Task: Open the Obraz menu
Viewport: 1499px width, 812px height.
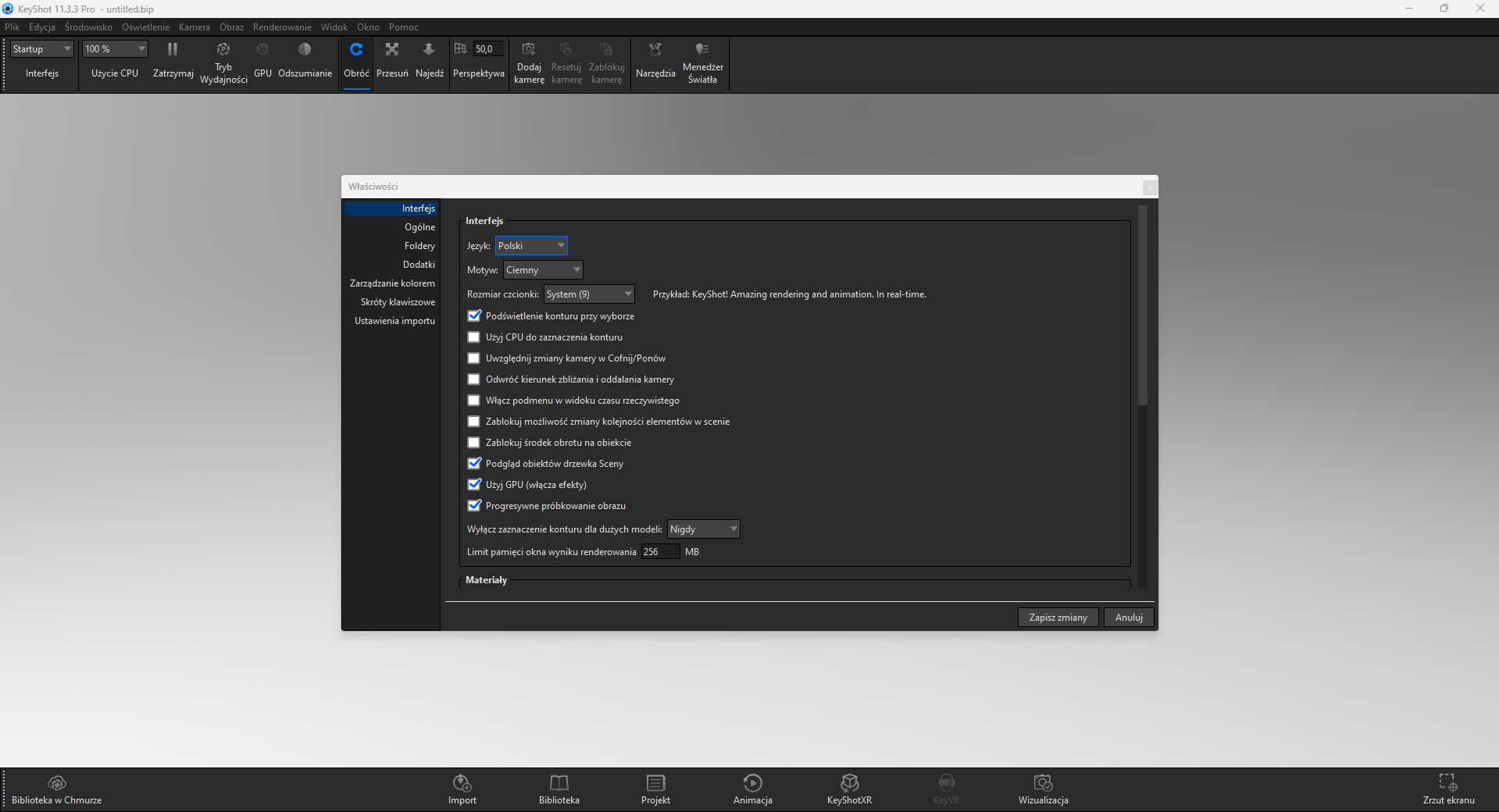Action: pyautogui.click(x=231, y=27)
